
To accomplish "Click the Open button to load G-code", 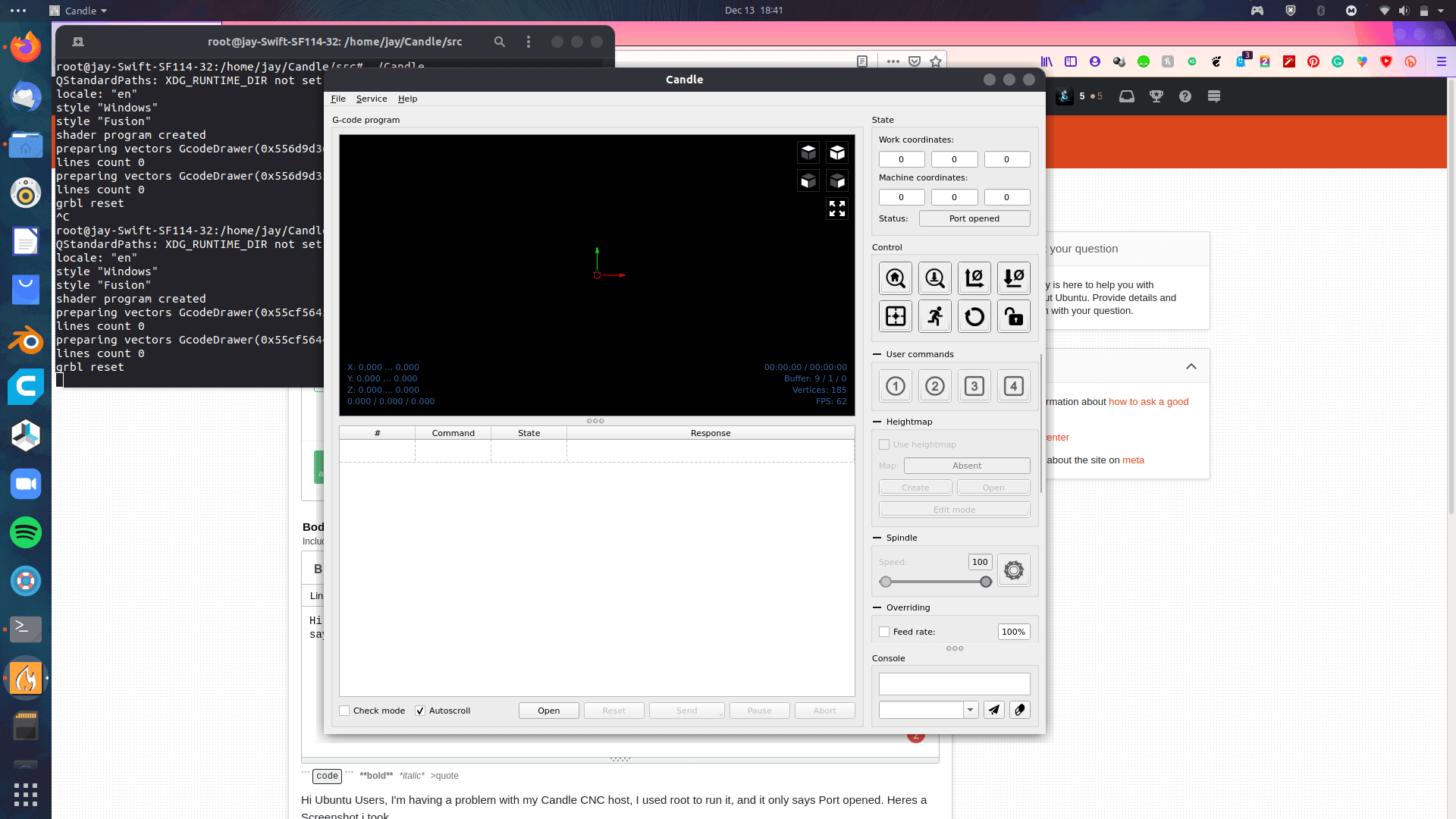I will [548, 710].
